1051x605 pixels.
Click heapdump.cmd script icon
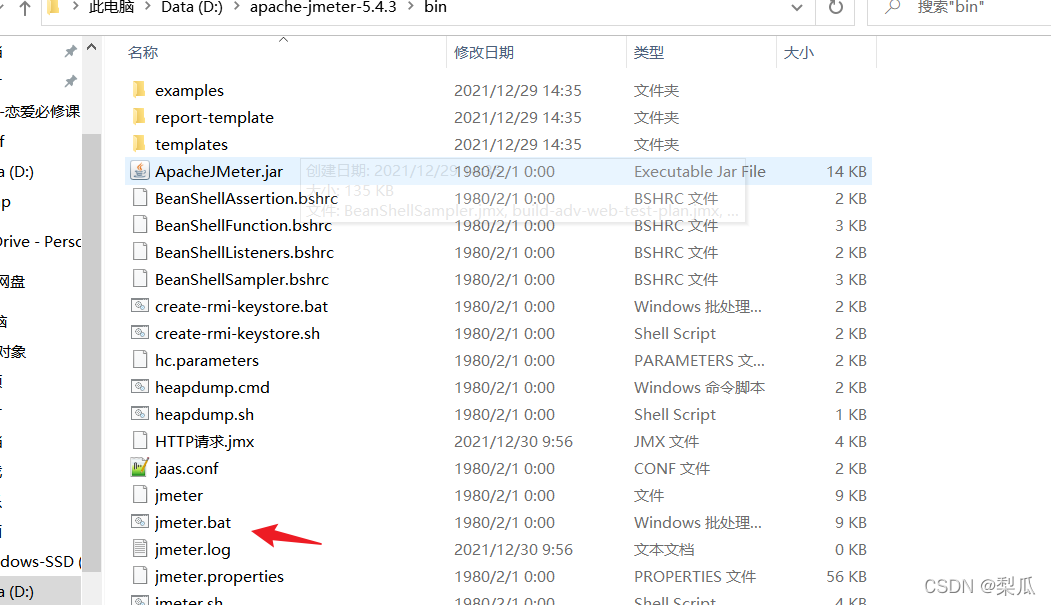[139, 387]
